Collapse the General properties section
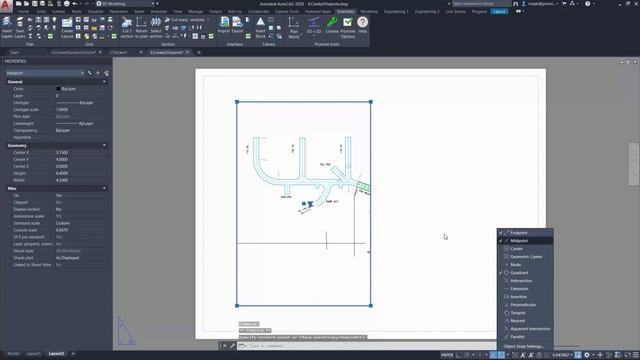The width and height of the screenshot is (640, 360). (x=104, y=82)
